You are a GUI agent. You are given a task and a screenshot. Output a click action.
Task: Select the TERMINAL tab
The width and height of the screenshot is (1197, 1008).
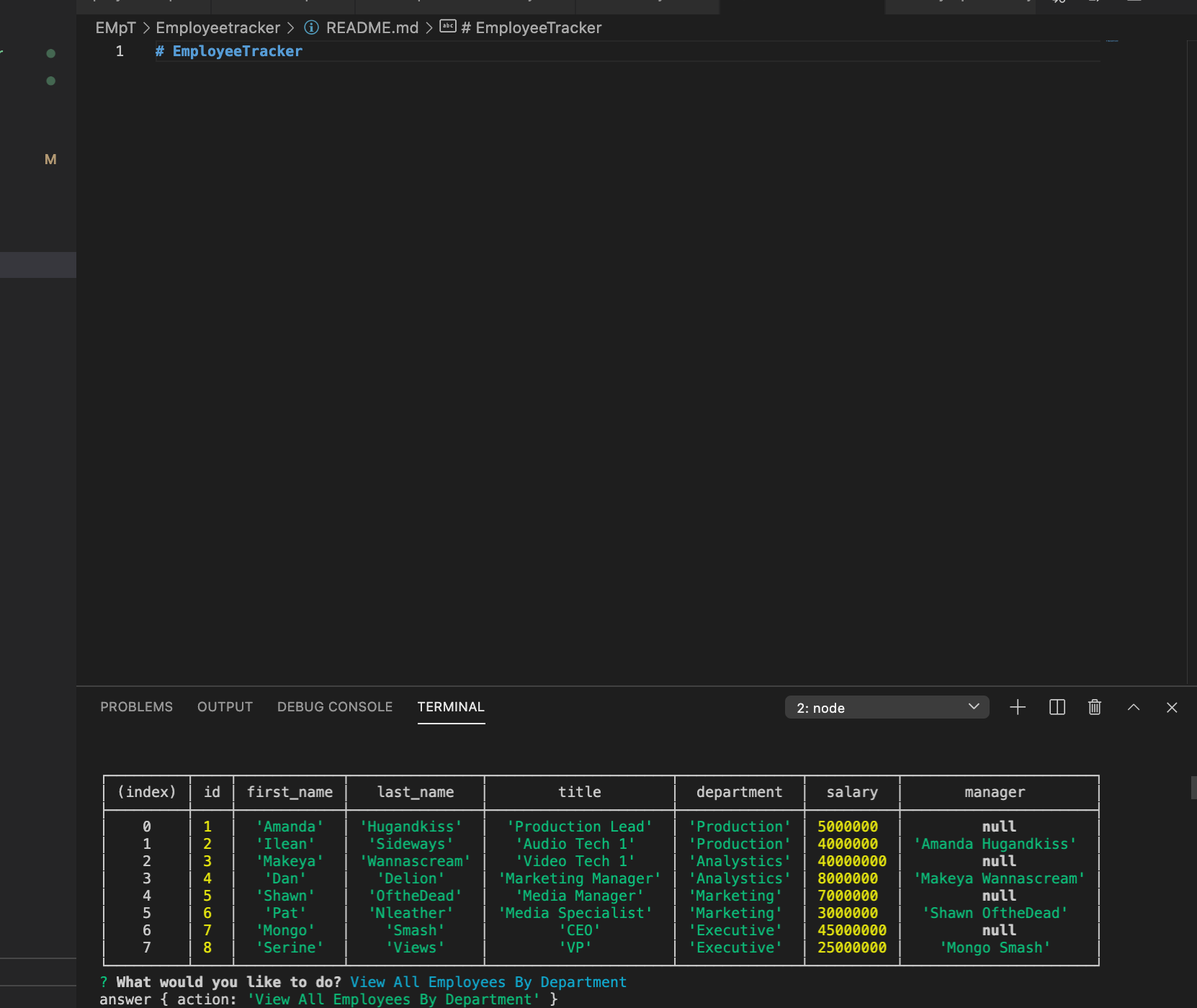click(451, 707)
